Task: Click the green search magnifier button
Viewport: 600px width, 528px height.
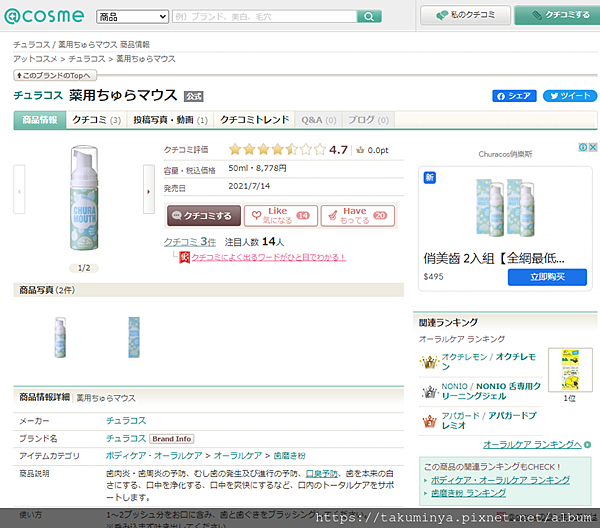Action: click(369, 16)
